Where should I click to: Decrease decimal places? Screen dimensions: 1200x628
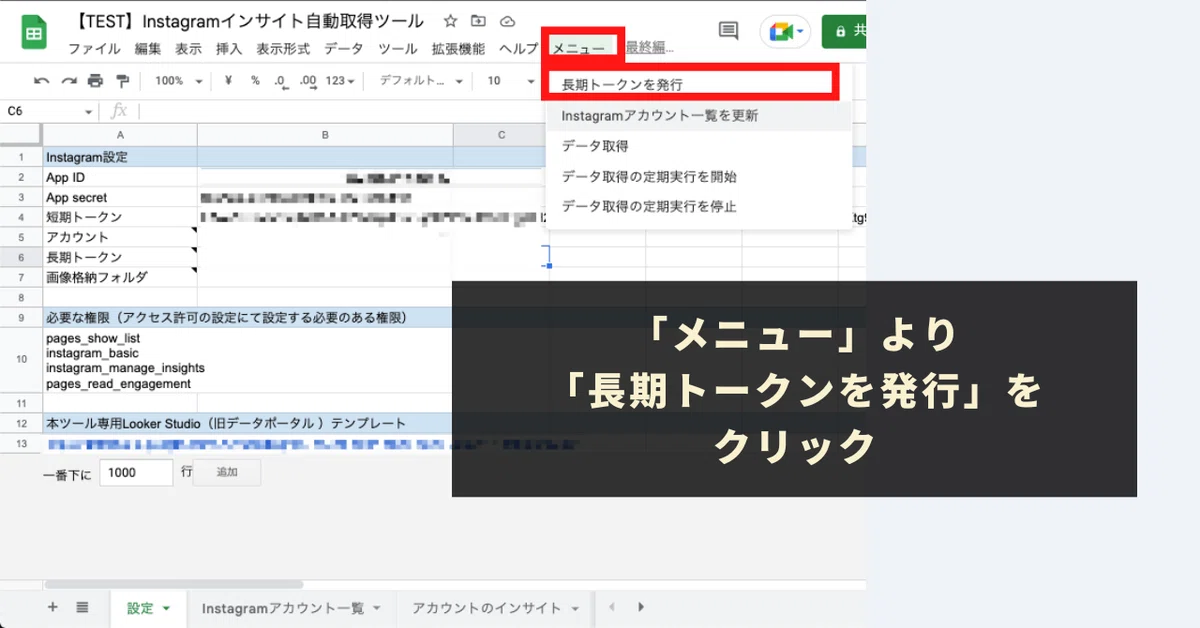(280, 81)
